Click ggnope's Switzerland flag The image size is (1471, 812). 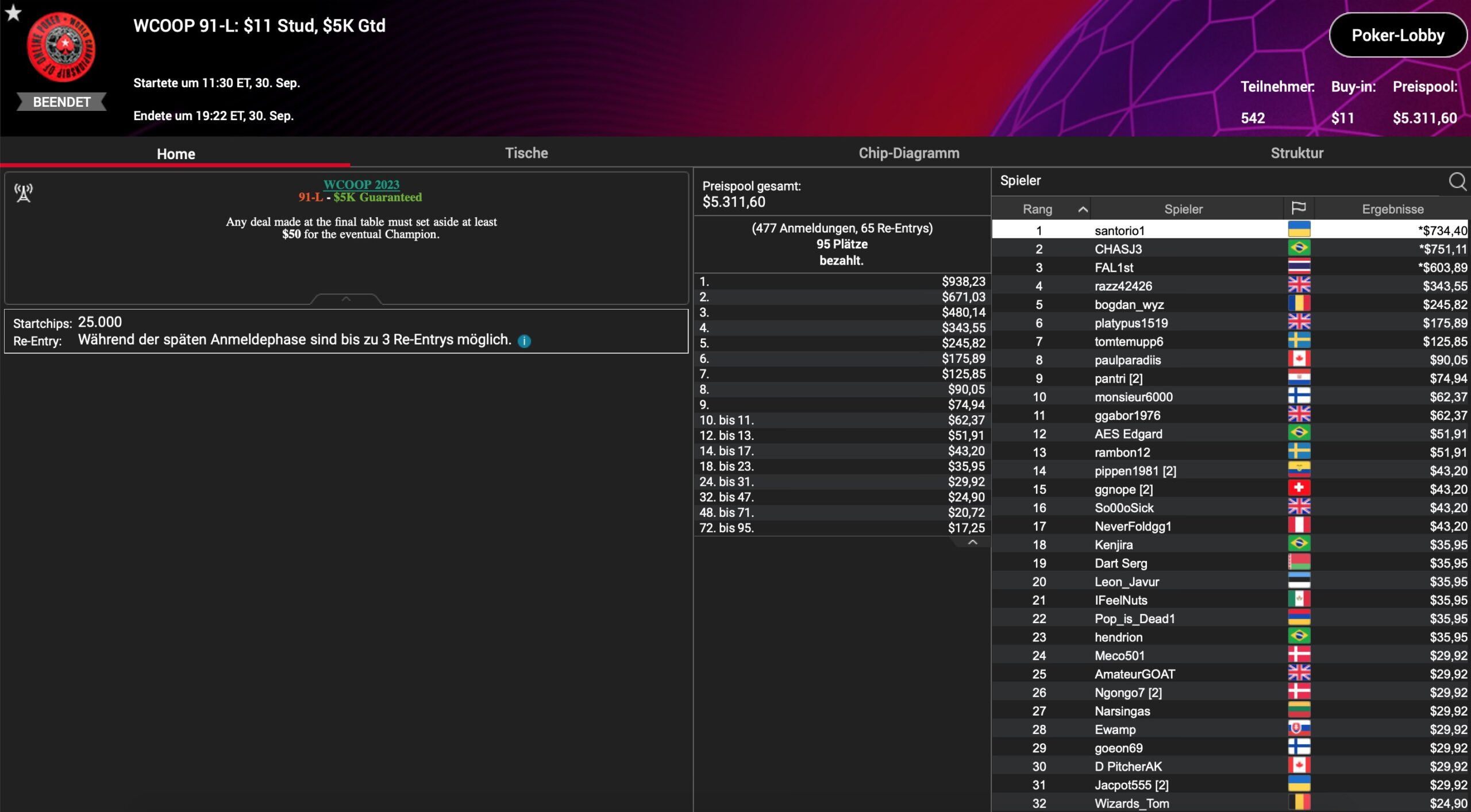click(x=1299, y=488)
